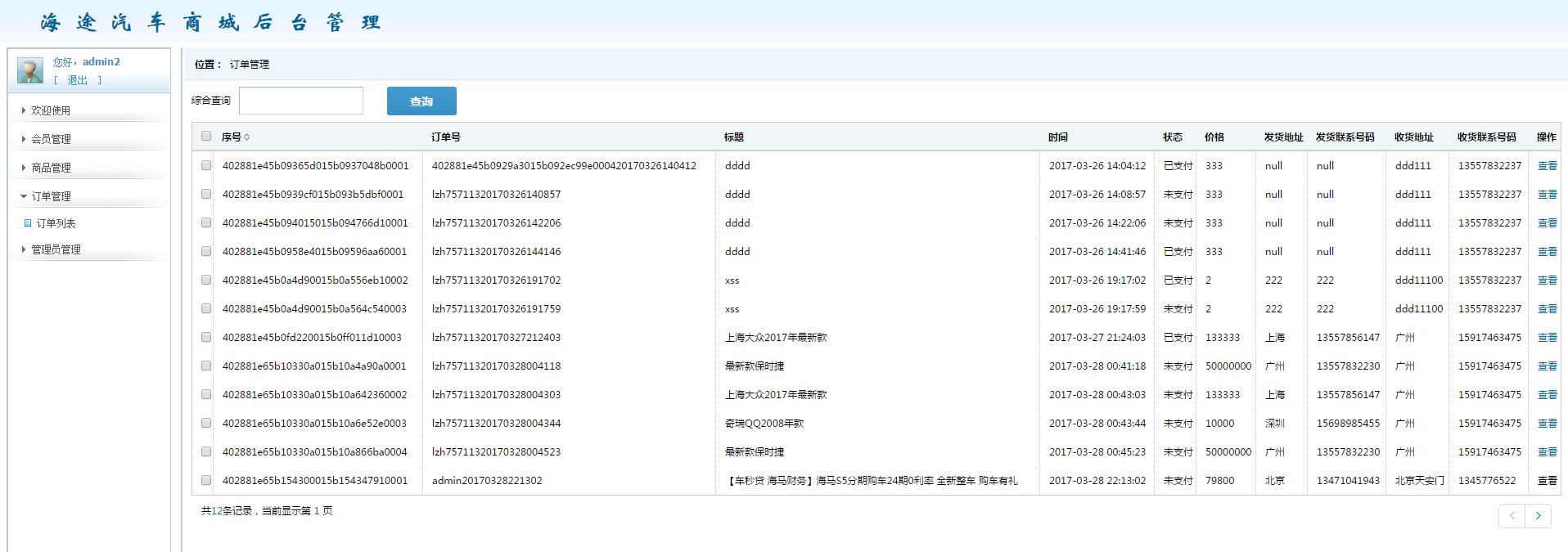
Task: Collapse the 订单管理 sidebar section
Action: [x=51, y=196]
